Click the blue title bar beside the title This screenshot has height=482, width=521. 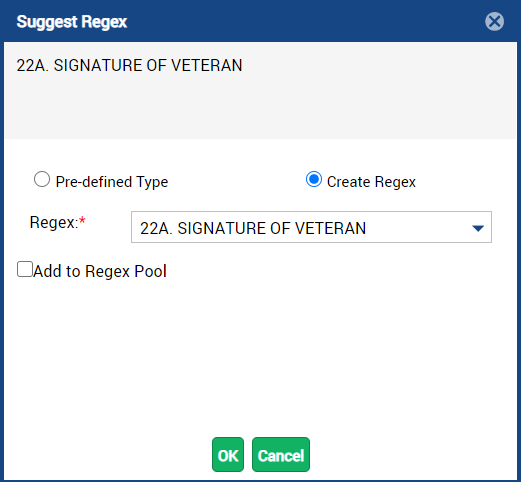(300, 22)
